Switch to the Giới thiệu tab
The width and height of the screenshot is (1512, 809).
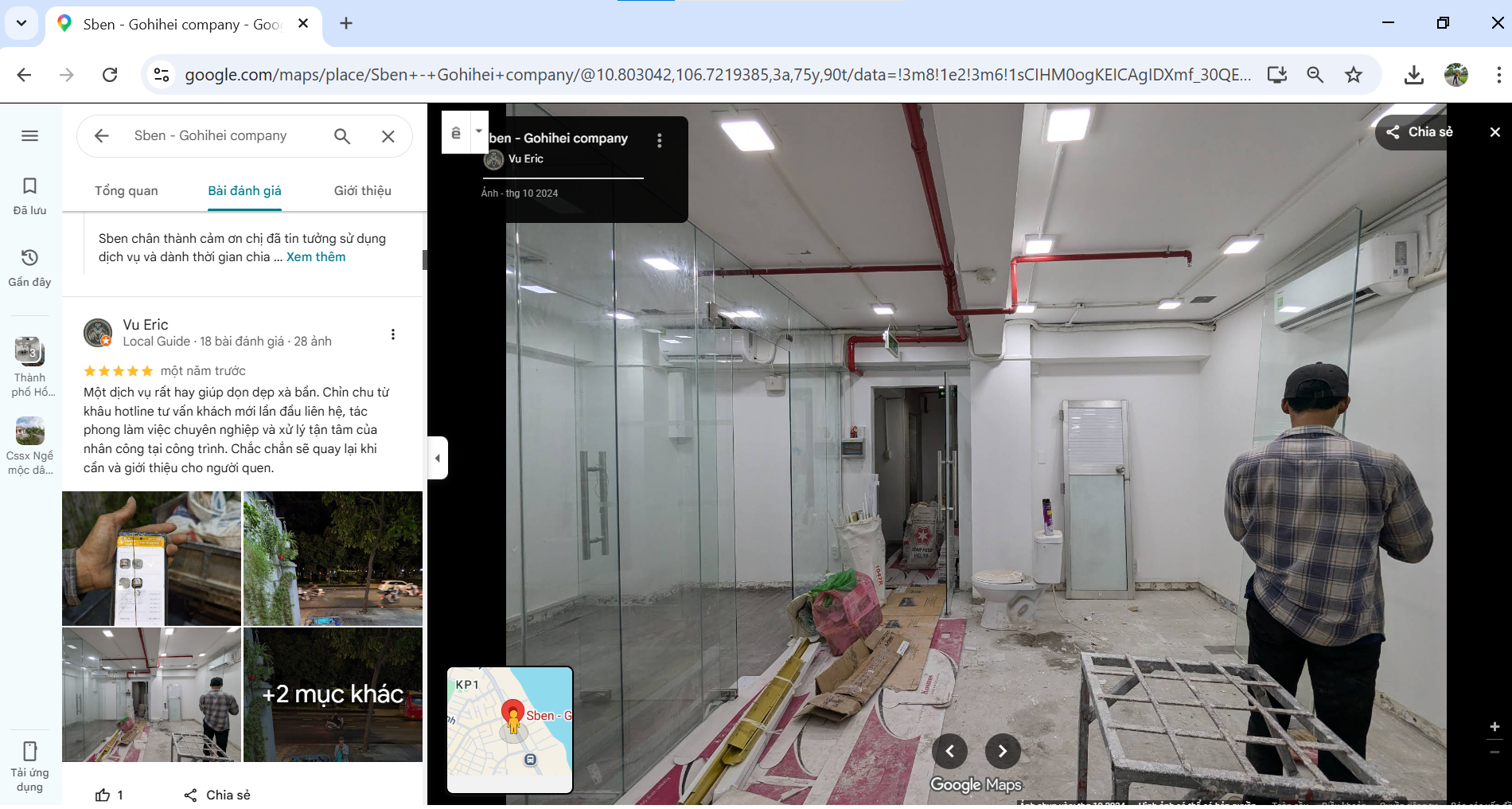point(362,191)
